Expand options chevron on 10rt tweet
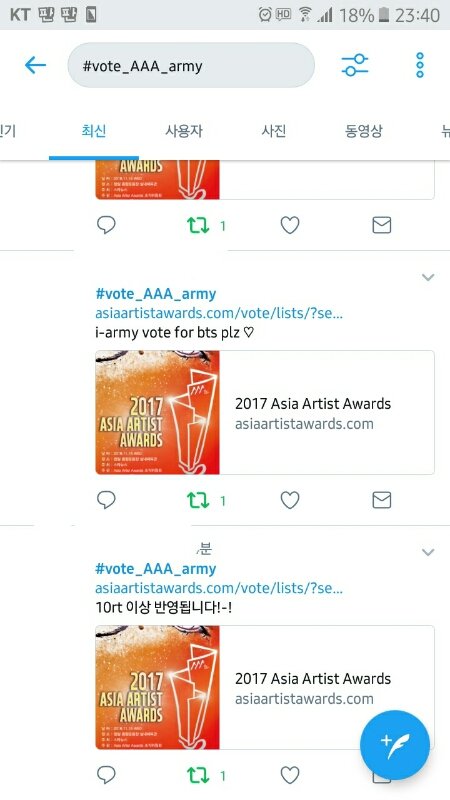 428,553
